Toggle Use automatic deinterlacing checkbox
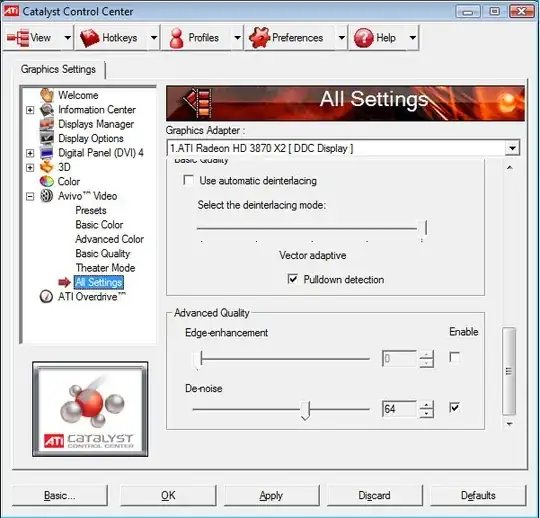The image size is (540, 518). [188, 180]
